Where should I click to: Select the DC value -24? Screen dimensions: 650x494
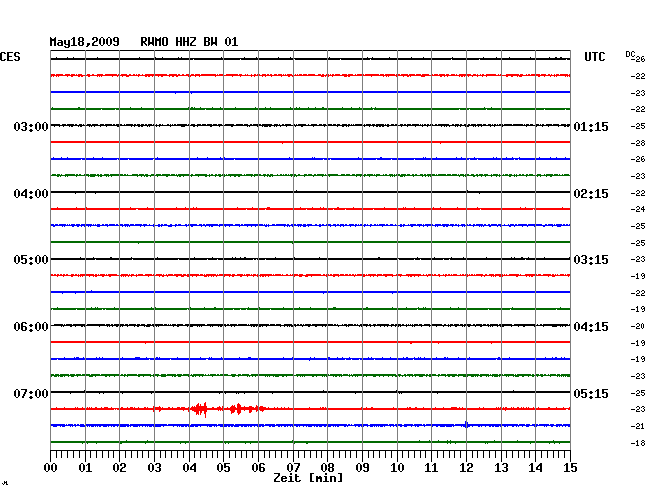(638, 209)
